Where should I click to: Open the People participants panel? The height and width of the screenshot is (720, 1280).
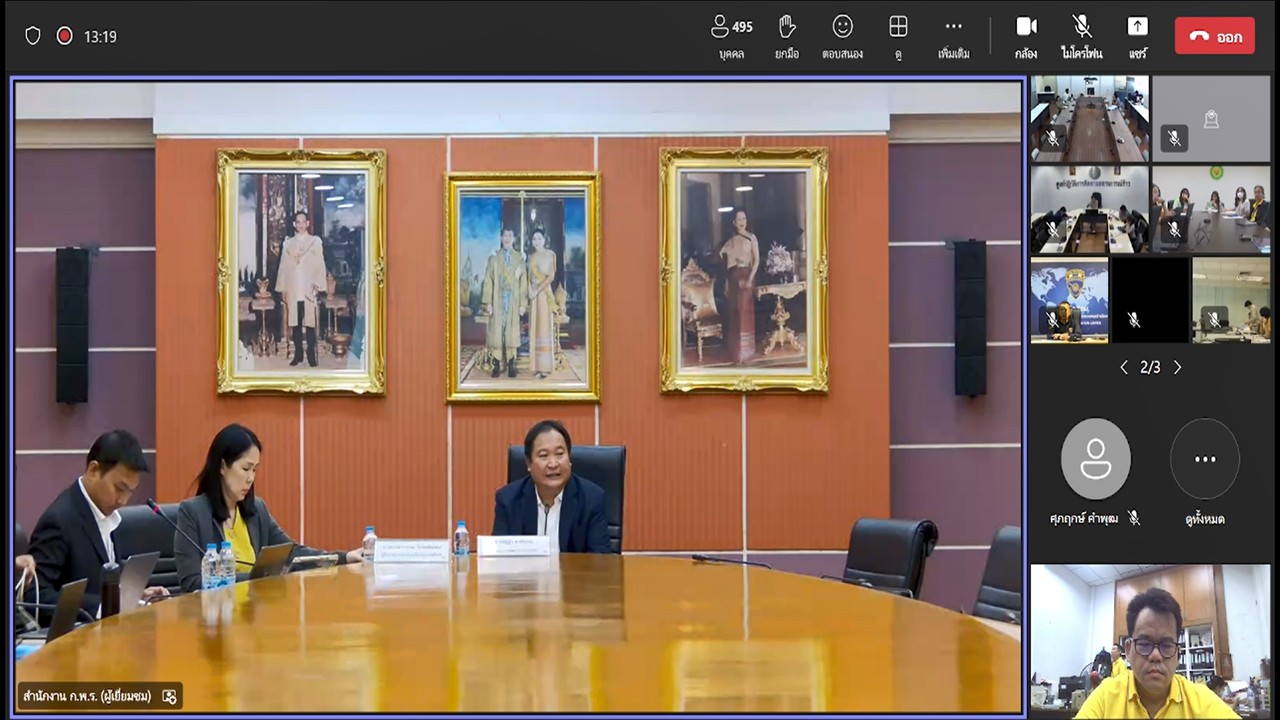coord(731,36)
